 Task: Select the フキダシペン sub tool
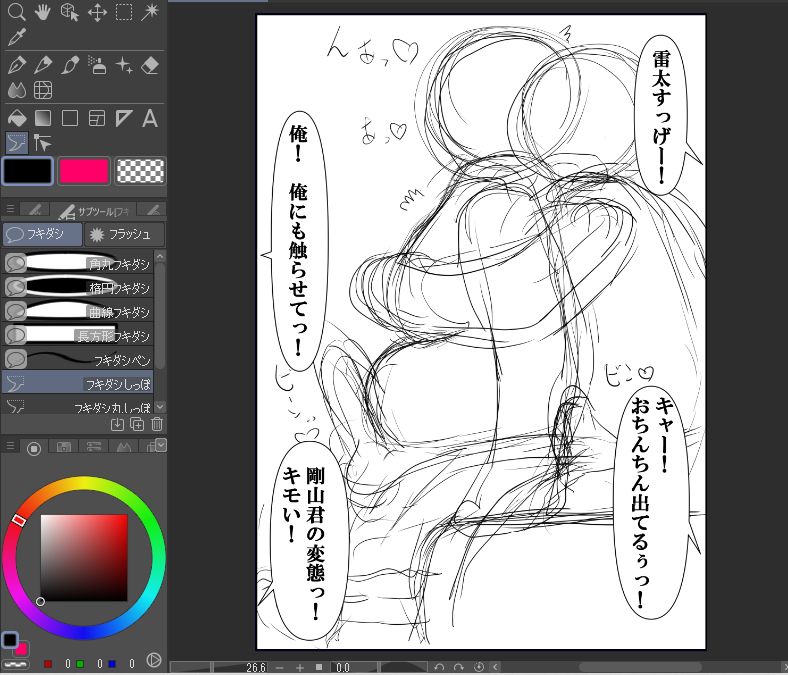78,359
